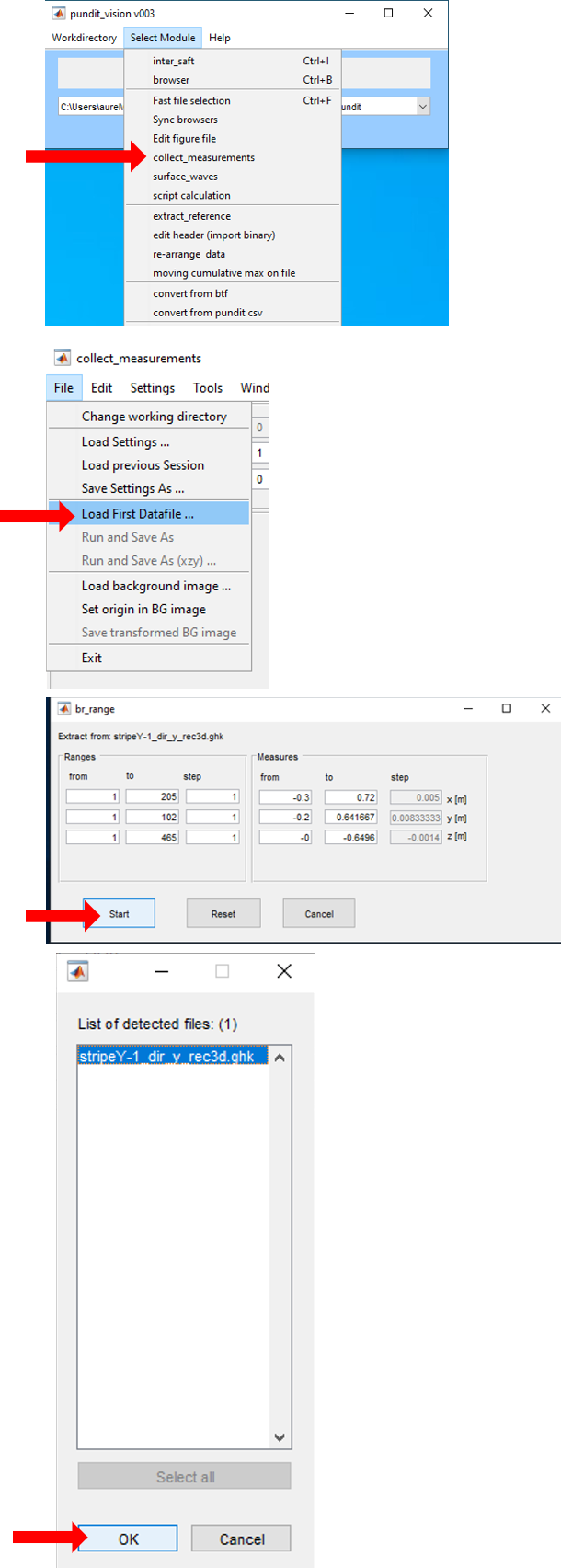Open Tools menu in collect_measurements
Viewport: 561px width, 1568px height.
[x=208, y=388]
